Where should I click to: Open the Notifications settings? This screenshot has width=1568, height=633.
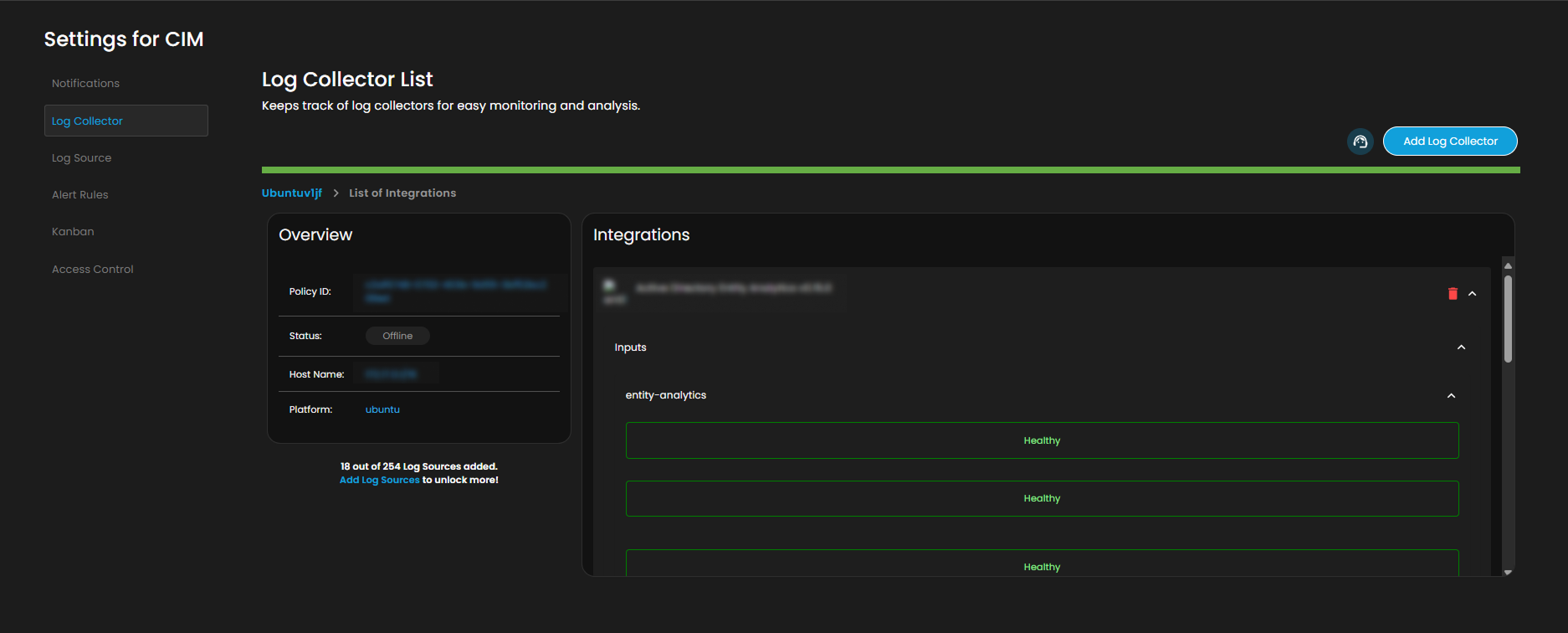coord(85,84)
